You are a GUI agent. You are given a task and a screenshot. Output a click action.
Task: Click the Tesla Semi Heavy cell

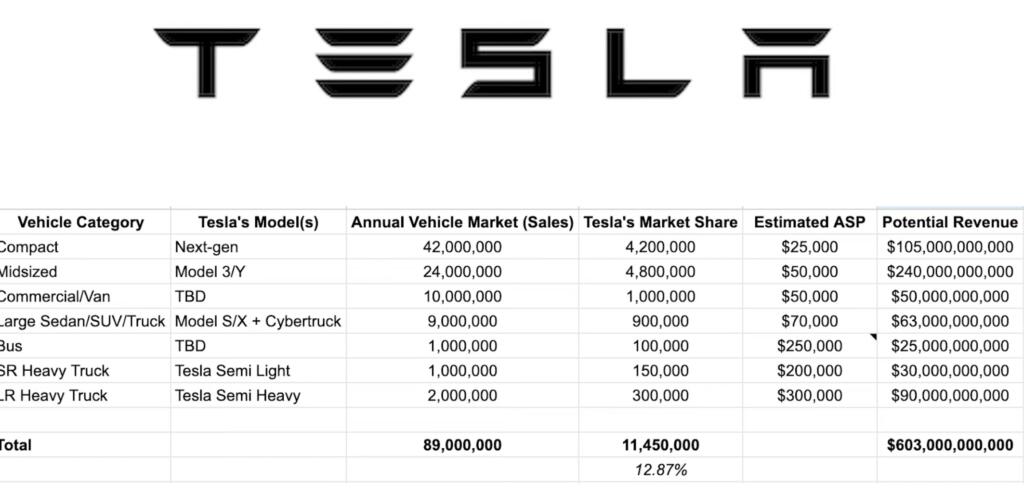coord(237,396)
